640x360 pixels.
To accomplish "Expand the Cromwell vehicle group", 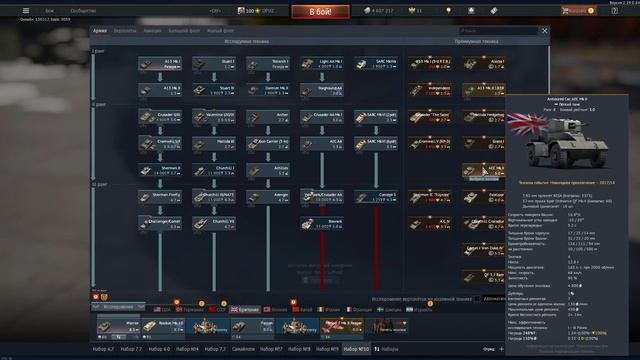I will [160, 144].
